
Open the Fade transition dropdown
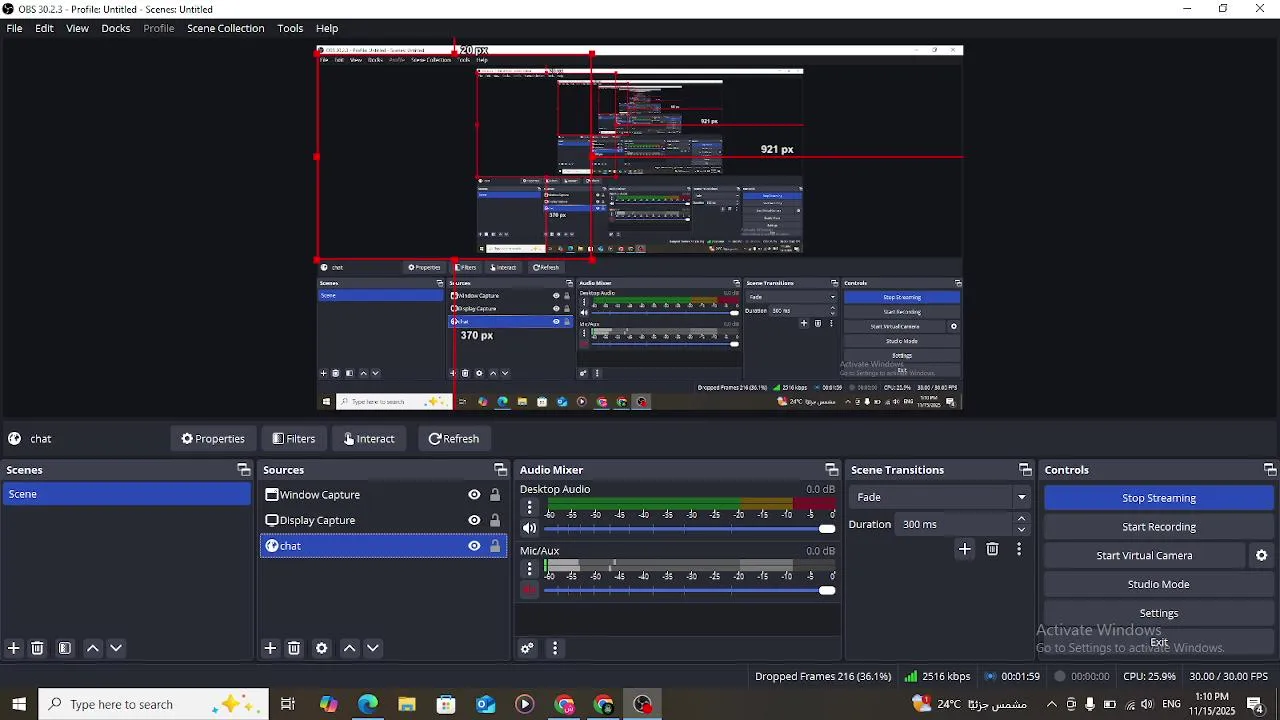coord(940,497)
